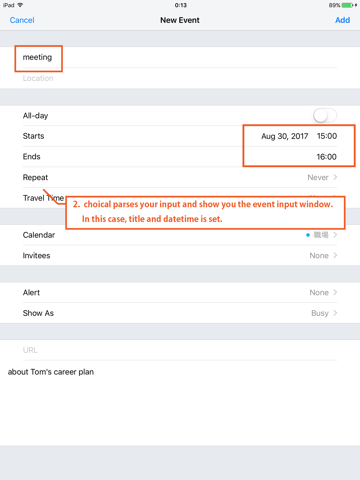
Task: Tap the Starts row label
Action: coord(33,136)
